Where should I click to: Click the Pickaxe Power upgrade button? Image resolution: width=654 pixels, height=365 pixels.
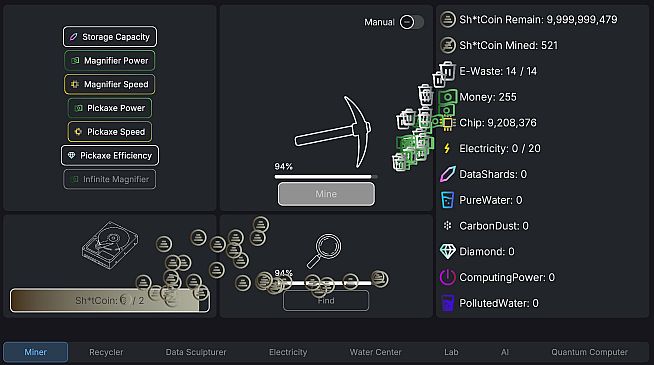click(x=110, y=108)
